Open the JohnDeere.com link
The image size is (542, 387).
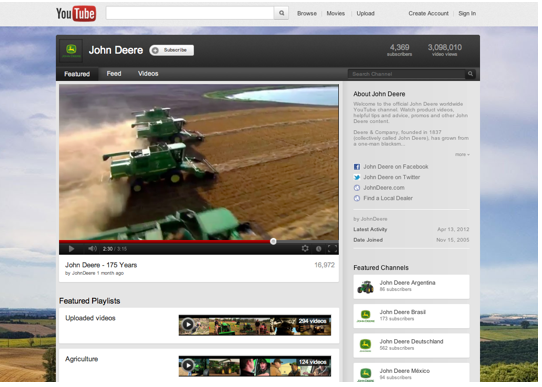[x=384, y=188]
